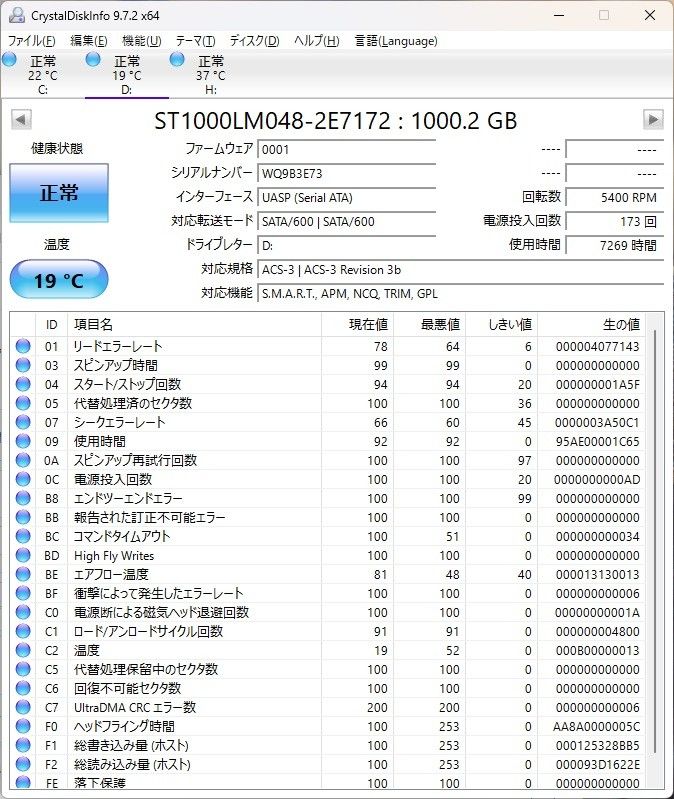Open the ディスク(D) menu
This screenshot has width=674, height=799.
tap(254, 41)
